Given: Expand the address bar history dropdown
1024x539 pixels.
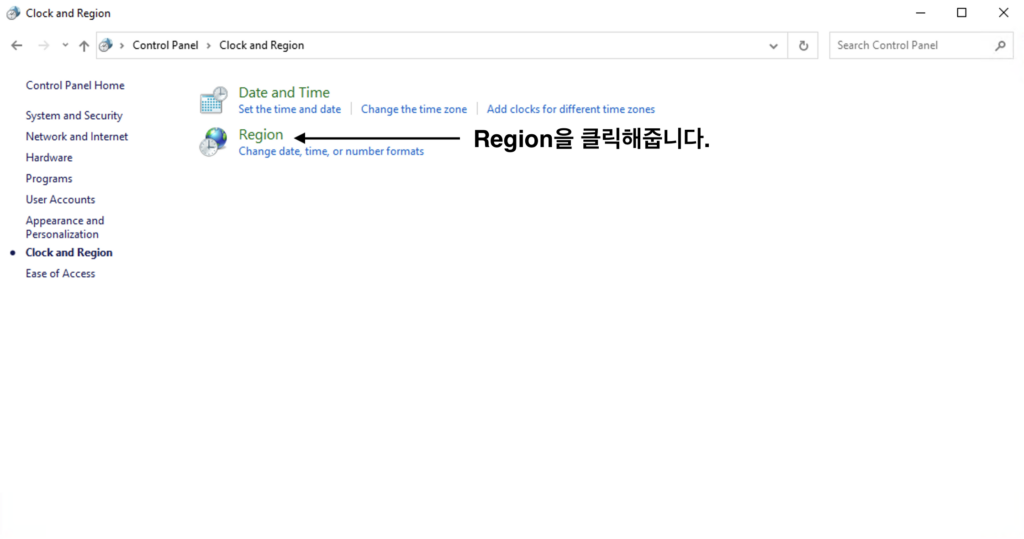Looking at the screenshot, I should (x=773, y=46).
